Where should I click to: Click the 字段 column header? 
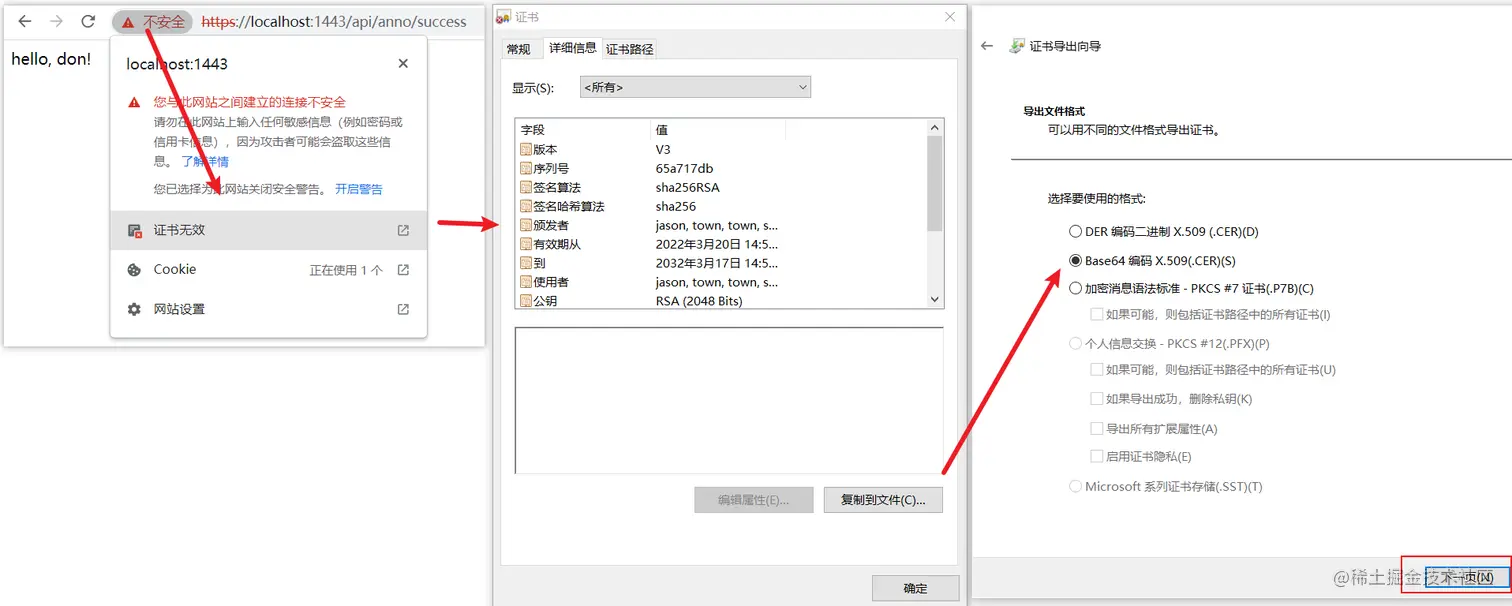tap(583, 130)
